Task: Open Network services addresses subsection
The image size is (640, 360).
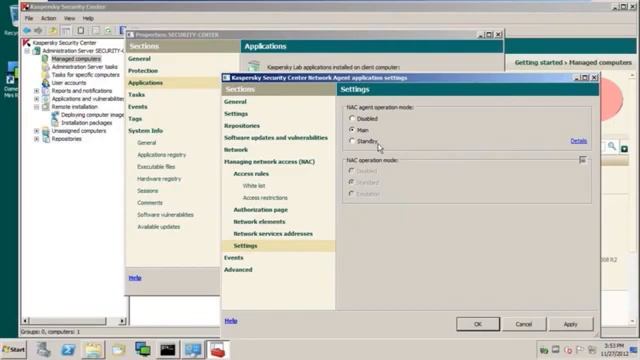Action: tap(273, 234)
